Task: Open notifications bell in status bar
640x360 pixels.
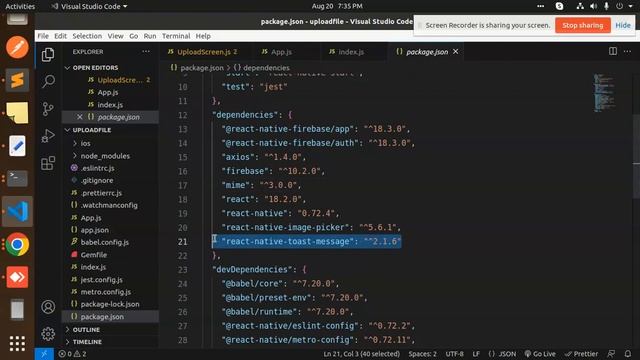Action: [x=628, y=354]
